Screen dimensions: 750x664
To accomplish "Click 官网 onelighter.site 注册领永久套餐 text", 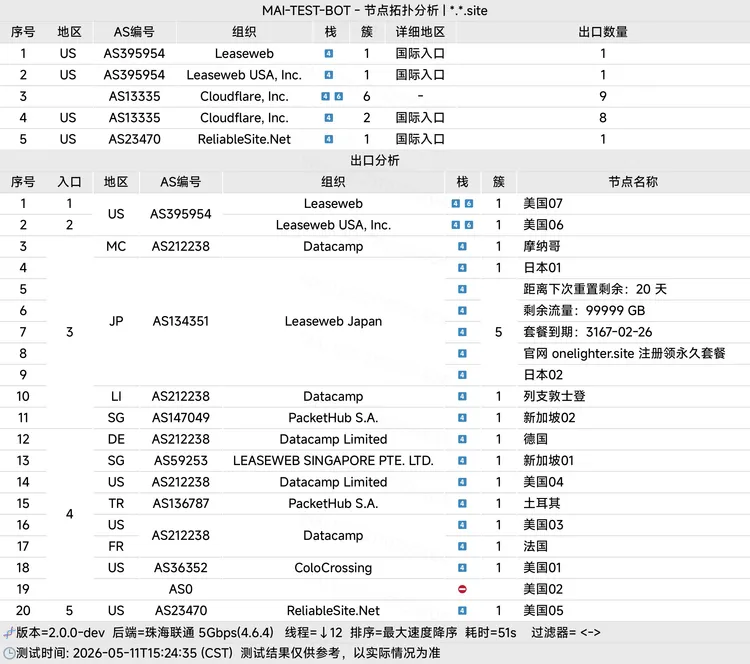I will [624, 354].
